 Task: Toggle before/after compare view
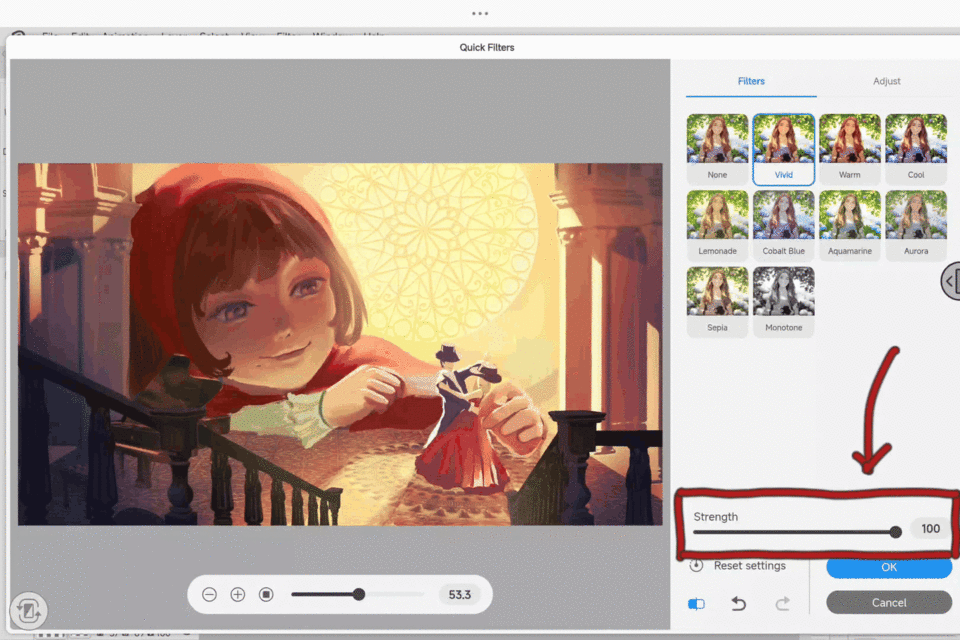coord(696,604)
